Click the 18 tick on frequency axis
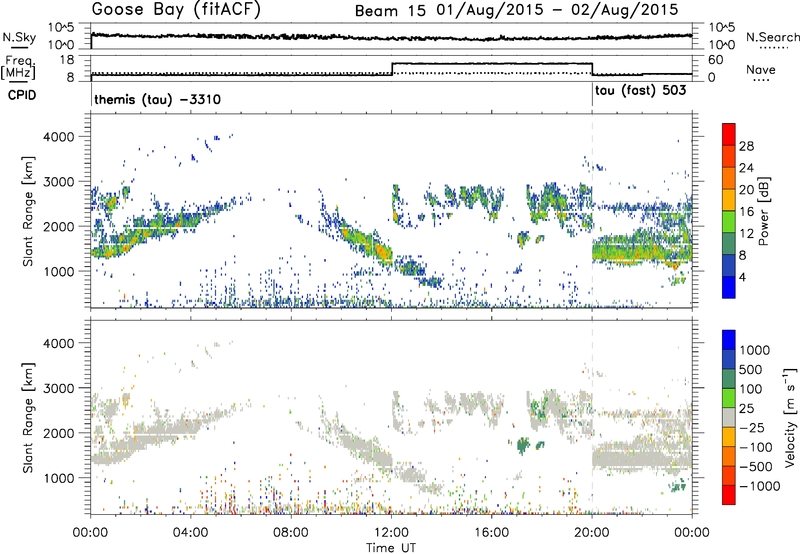 (67, 60)
